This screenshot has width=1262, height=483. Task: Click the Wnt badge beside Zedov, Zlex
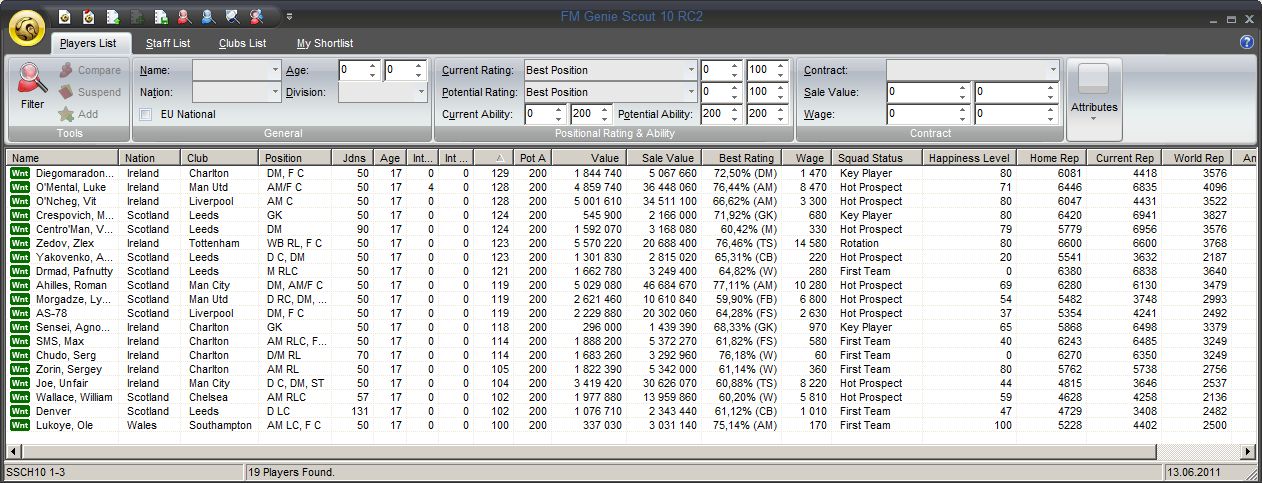click(x=19, y=243)
